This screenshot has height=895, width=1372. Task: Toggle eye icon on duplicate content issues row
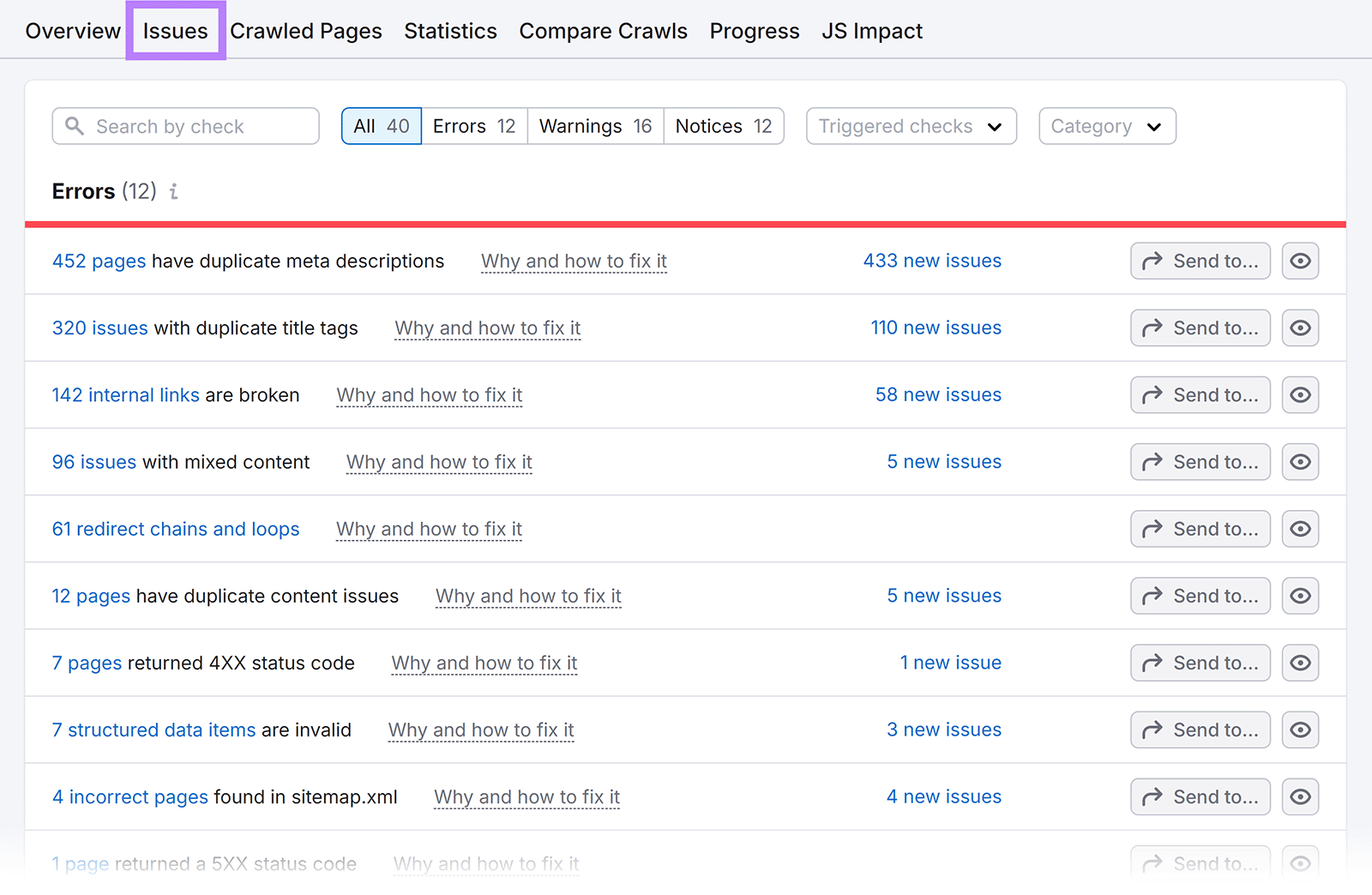click(1300, 596)
